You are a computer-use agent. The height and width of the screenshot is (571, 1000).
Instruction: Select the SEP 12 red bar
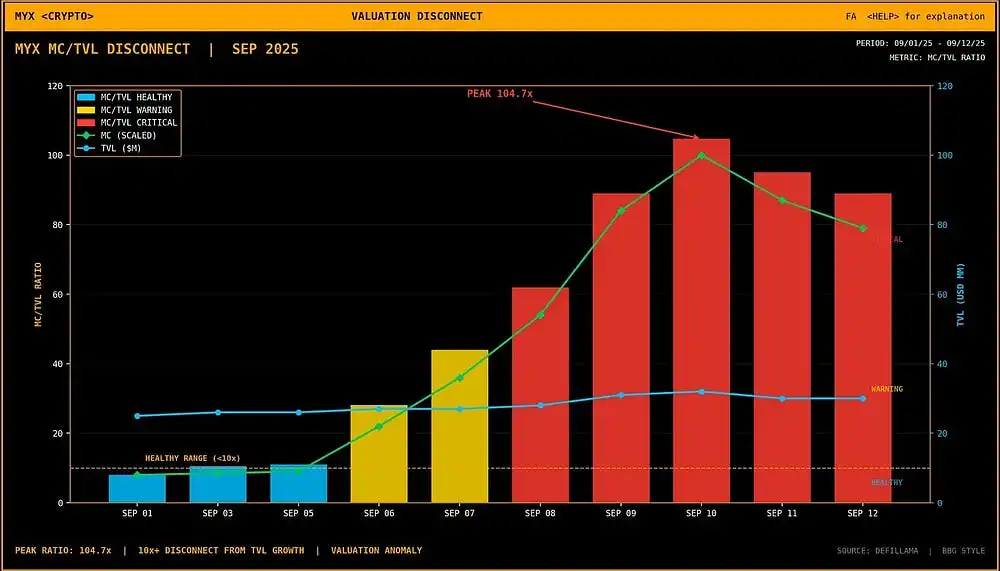[863, 348]
